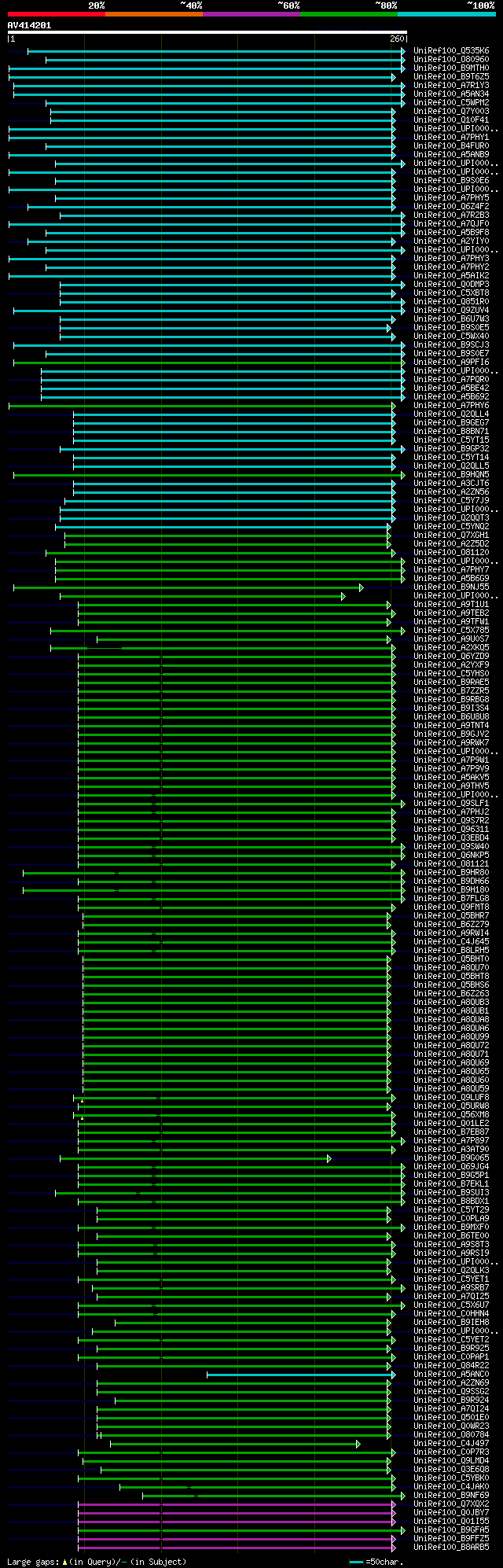Click the cyan ~100% legend color bar
Viewport: 503px width, 1568px height.
click(x=446, y=13)
